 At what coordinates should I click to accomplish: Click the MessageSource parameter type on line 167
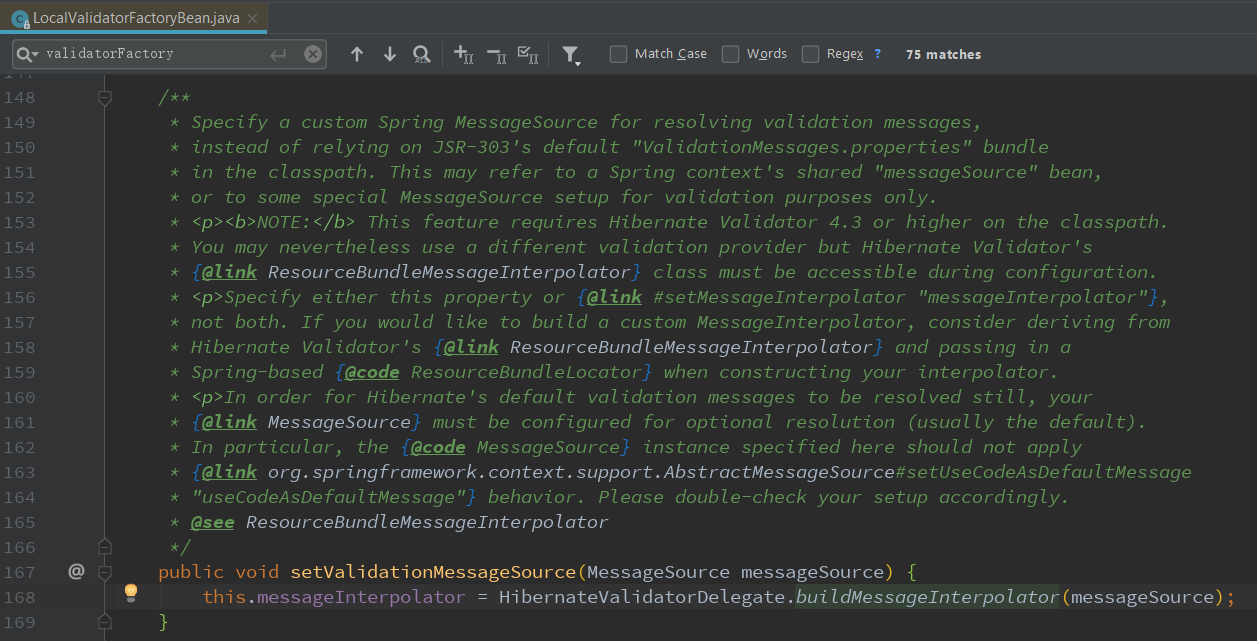coord(658,572)
